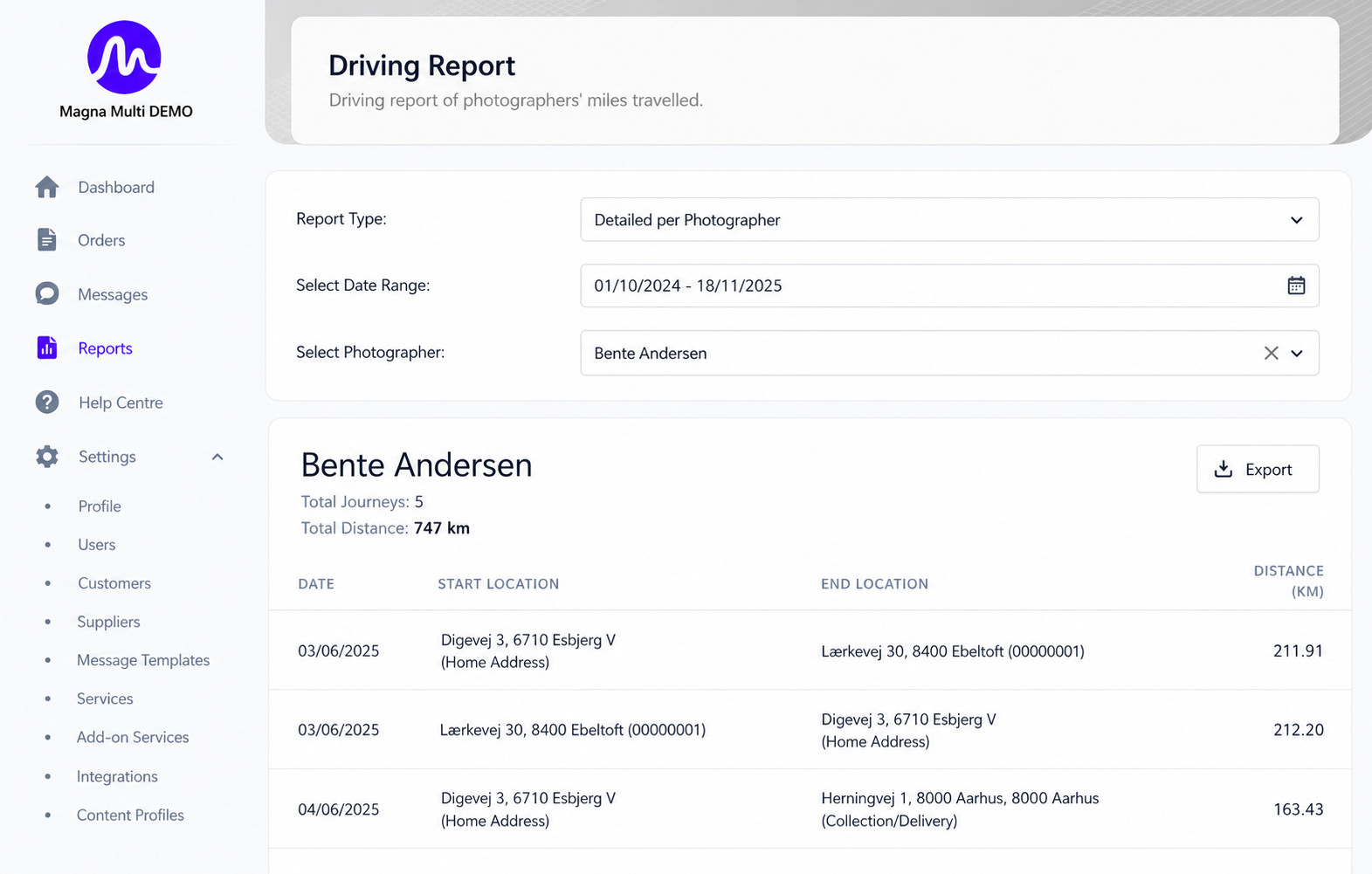Clear the selected photographer Bente Andersen
The image size is (1372, 874).
[1271, 353]
